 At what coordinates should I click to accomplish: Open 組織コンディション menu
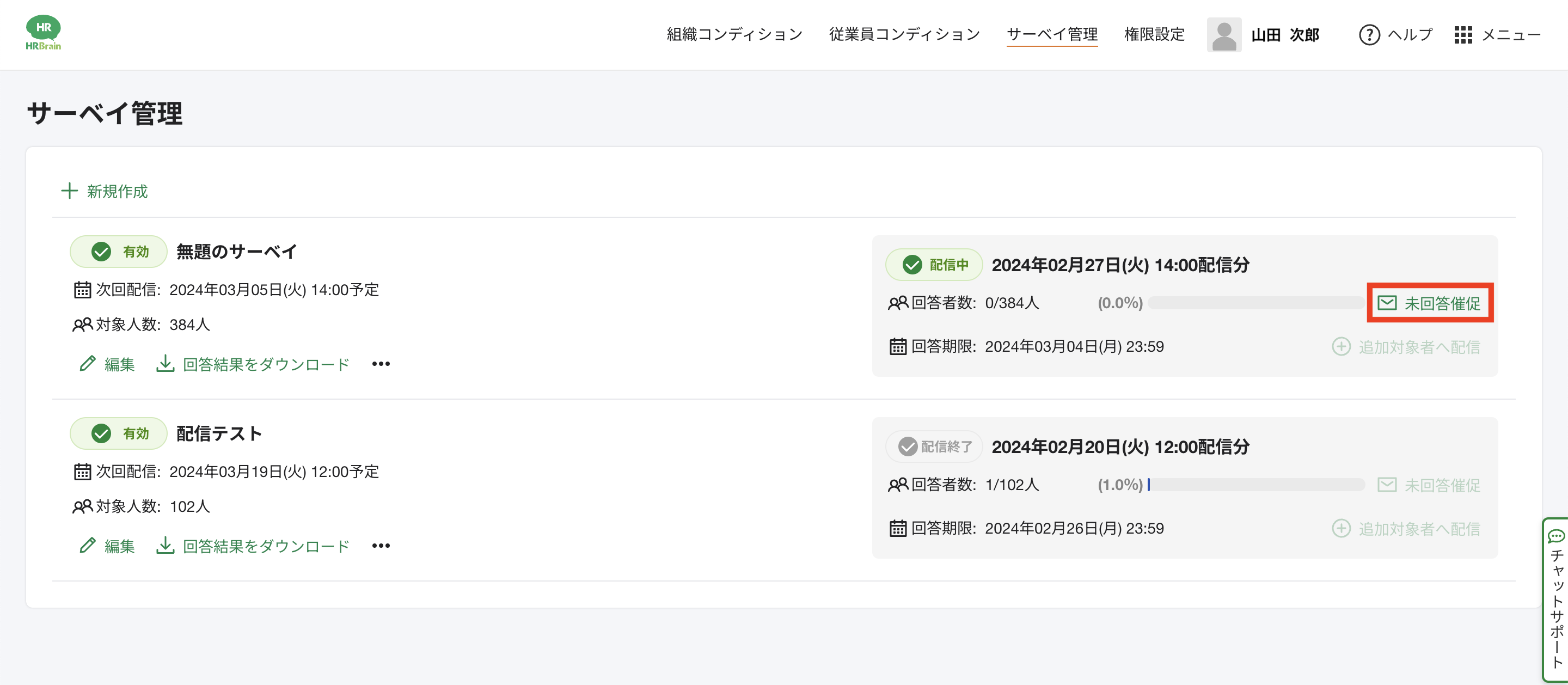734,35
